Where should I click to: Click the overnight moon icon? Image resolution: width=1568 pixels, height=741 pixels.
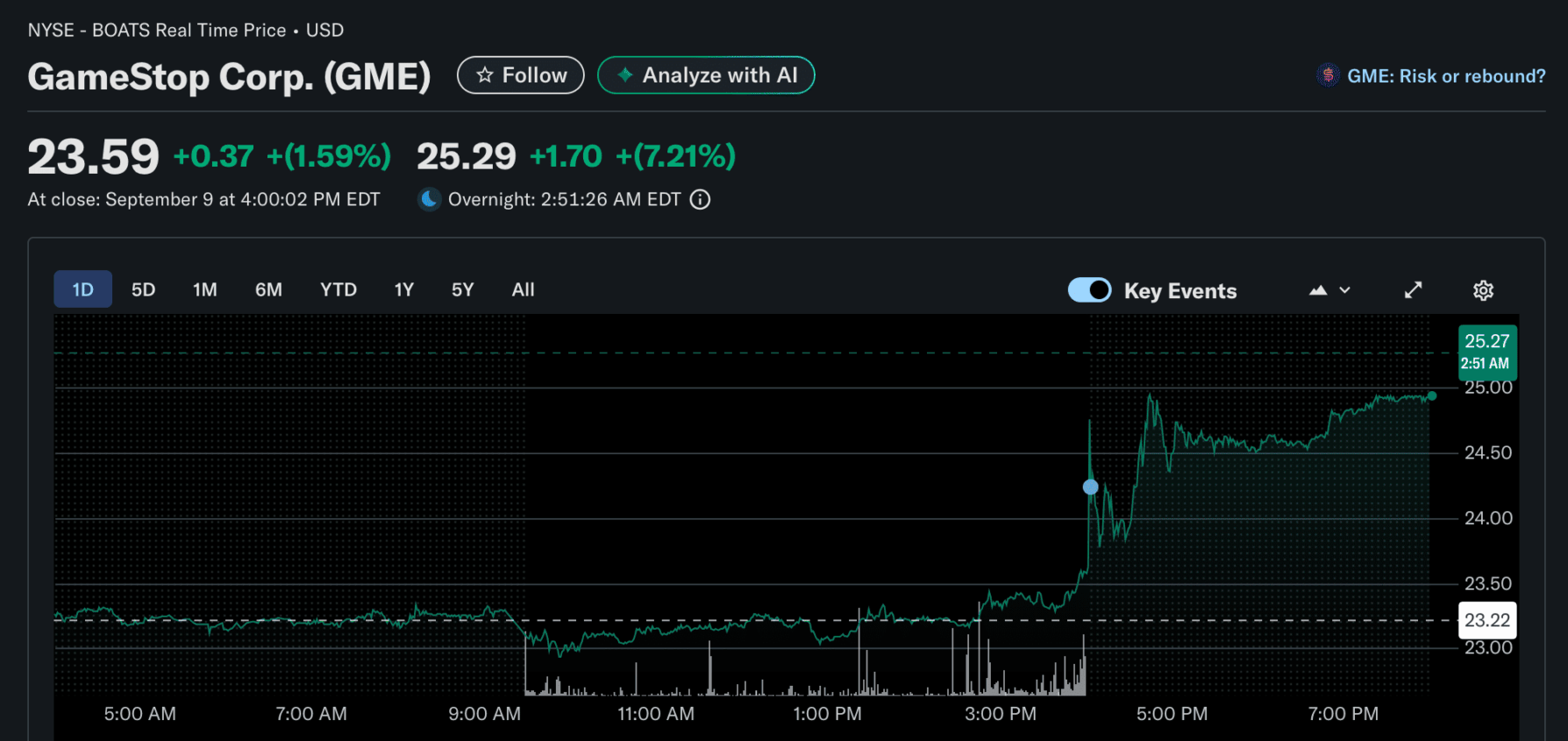429,200
